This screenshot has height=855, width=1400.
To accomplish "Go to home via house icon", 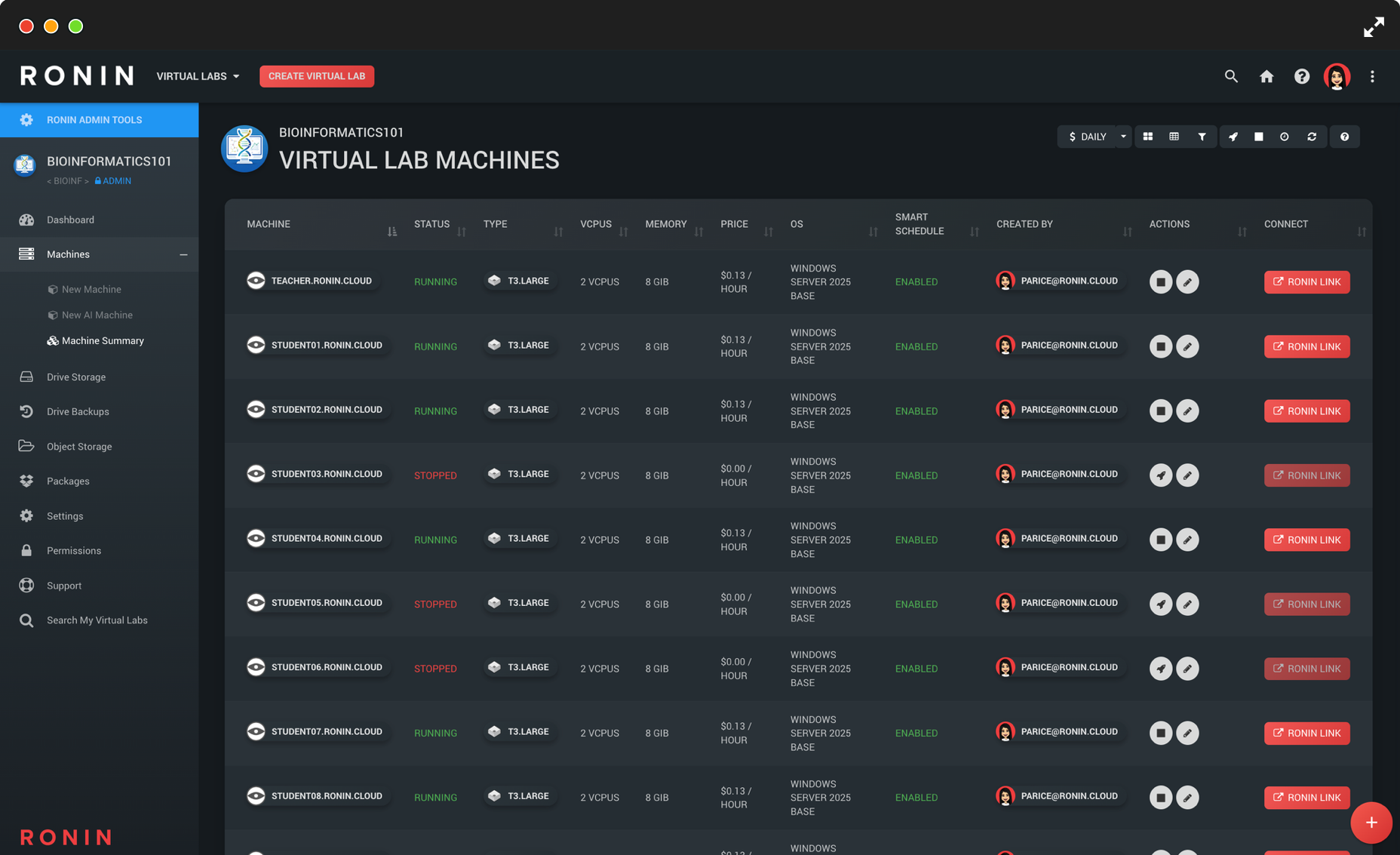I will click(1266, 76).
